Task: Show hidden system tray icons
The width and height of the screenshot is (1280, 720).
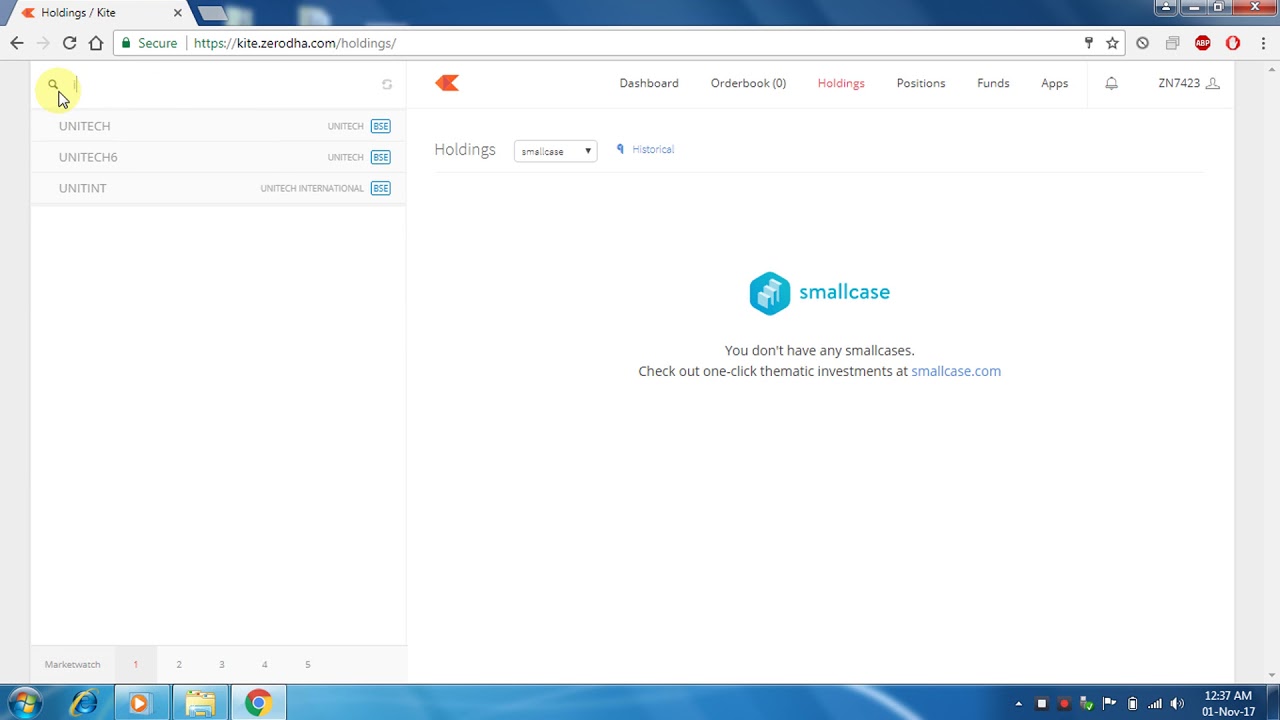Action: (1018, 703)
